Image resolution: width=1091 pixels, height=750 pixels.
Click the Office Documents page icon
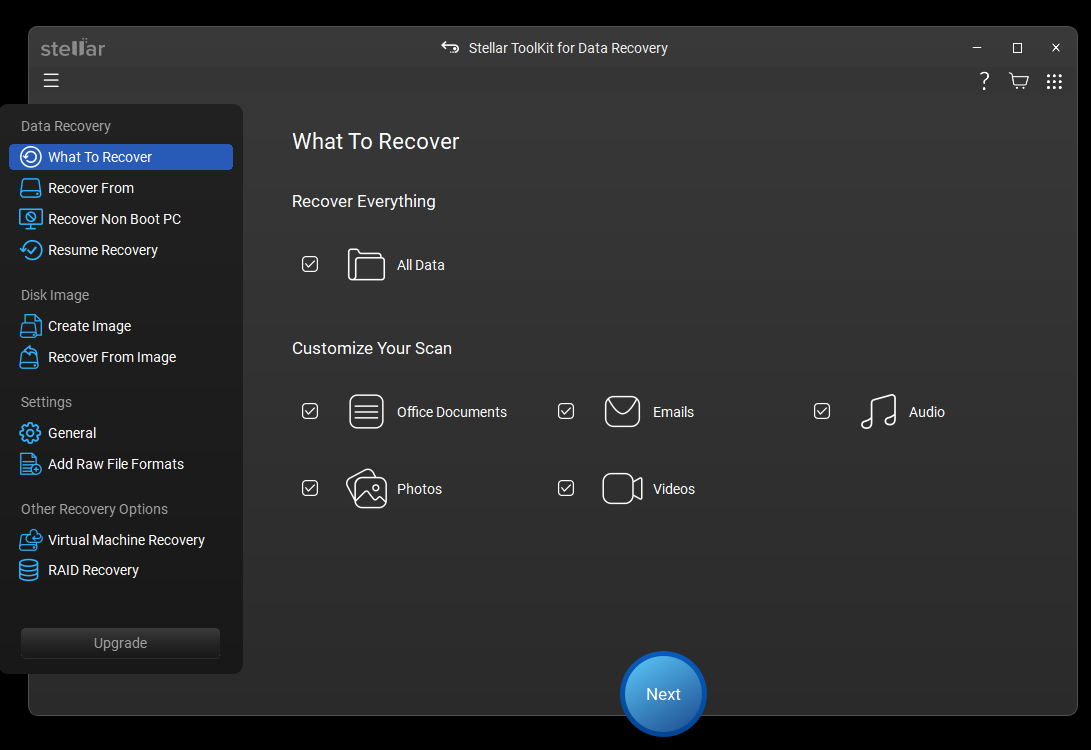[366, 411]
